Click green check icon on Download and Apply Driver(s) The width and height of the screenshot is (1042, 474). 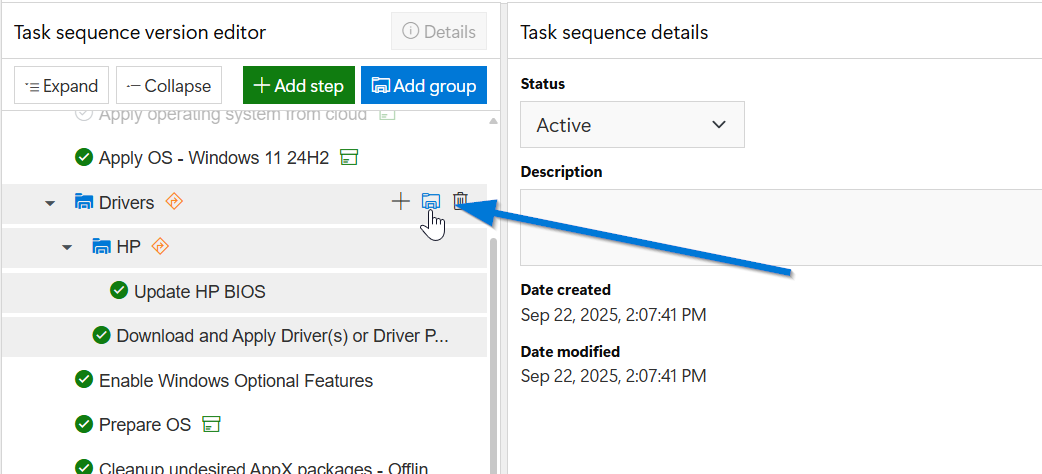tap(101, 335)
